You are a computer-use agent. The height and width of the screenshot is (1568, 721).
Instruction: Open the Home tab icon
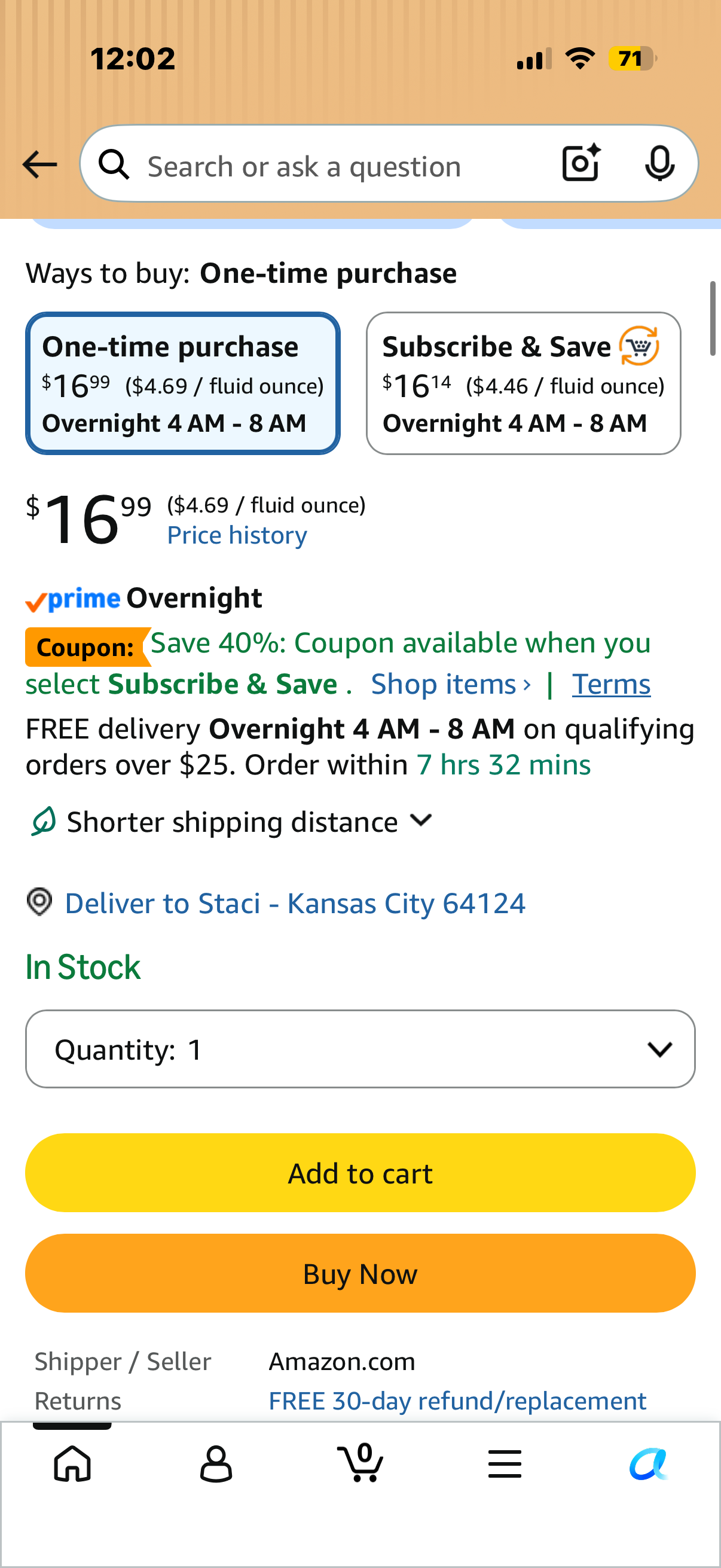click(x=72, y=1463)
